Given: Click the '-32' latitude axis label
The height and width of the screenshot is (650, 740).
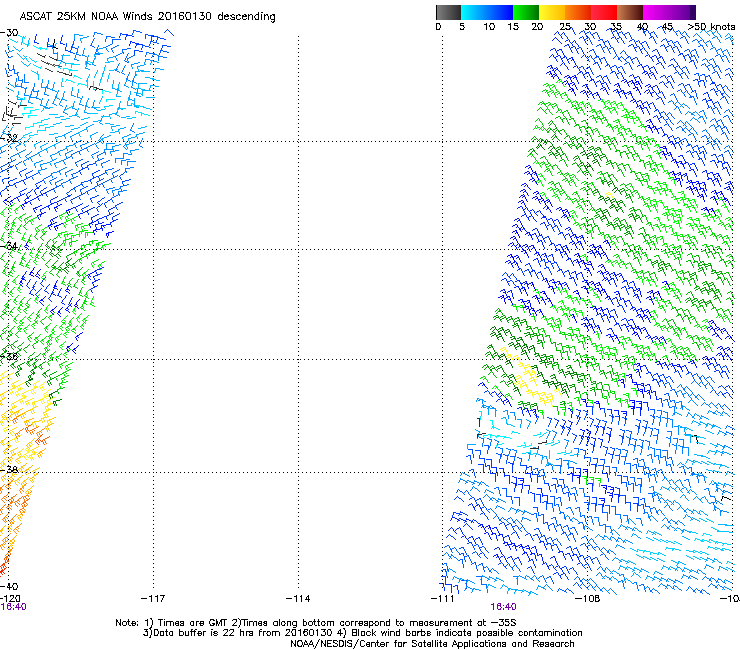Looking at the screenshot, I should tap(9, 138).
